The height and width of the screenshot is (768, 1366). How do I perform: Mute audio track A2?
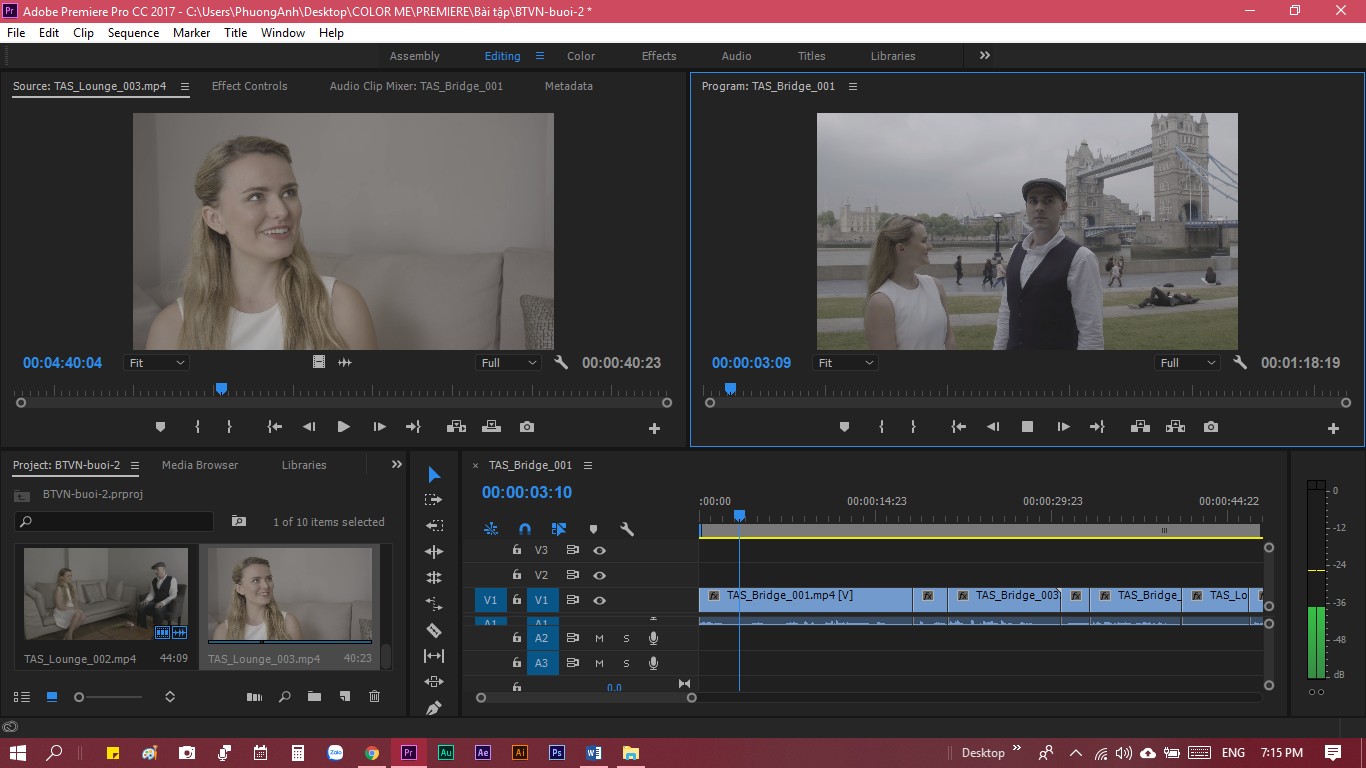click(x=599, y=638)
